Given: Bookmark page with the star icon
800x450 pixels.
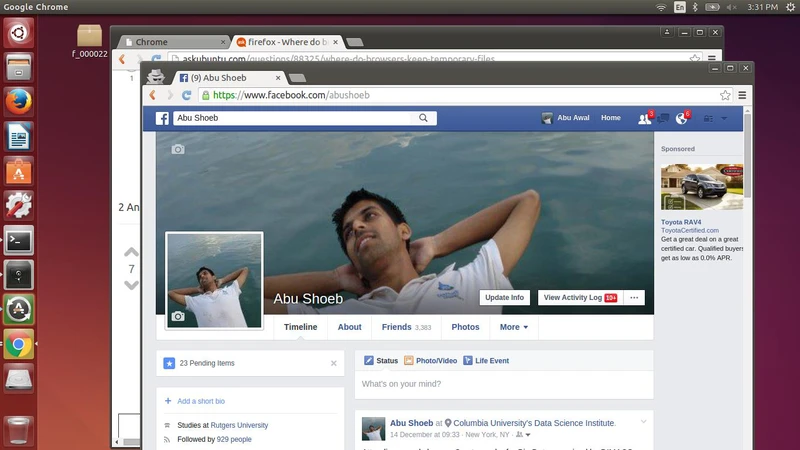Looking at the screenshot, I should (x=725, y=95).
